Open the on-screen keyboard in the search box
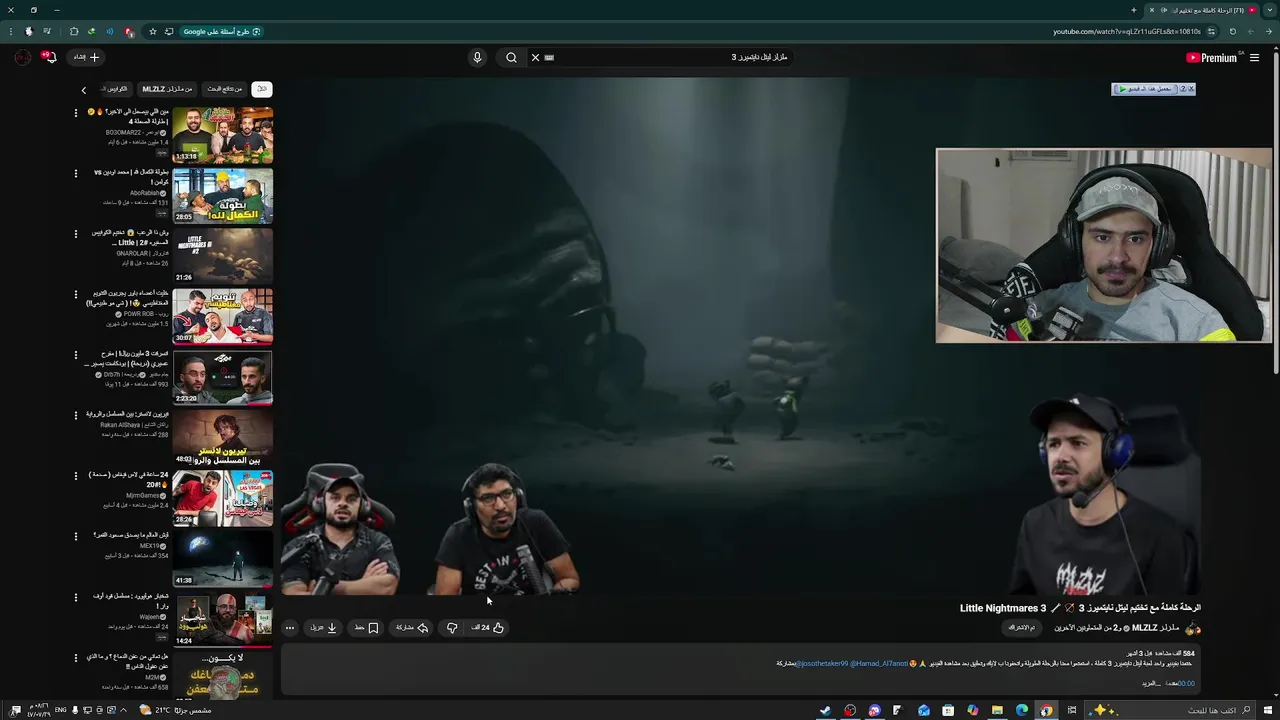Screen dimensions: 1280x720 pyautogui.click(x=549, y=58)
